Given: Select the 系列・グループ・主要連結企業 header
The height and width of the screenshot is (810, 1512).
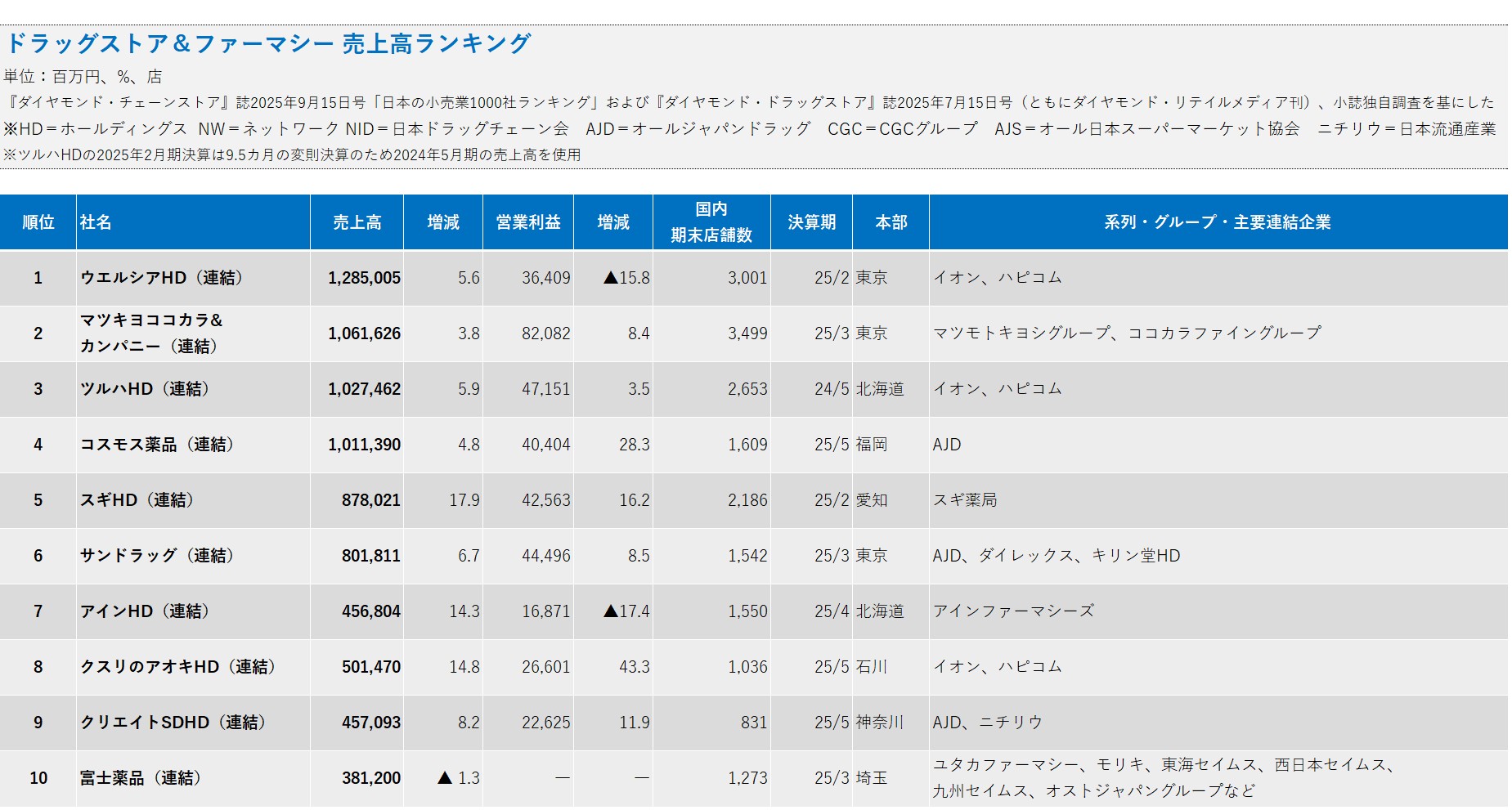Looking at the screenshot, I should [x=1218, y=222].
